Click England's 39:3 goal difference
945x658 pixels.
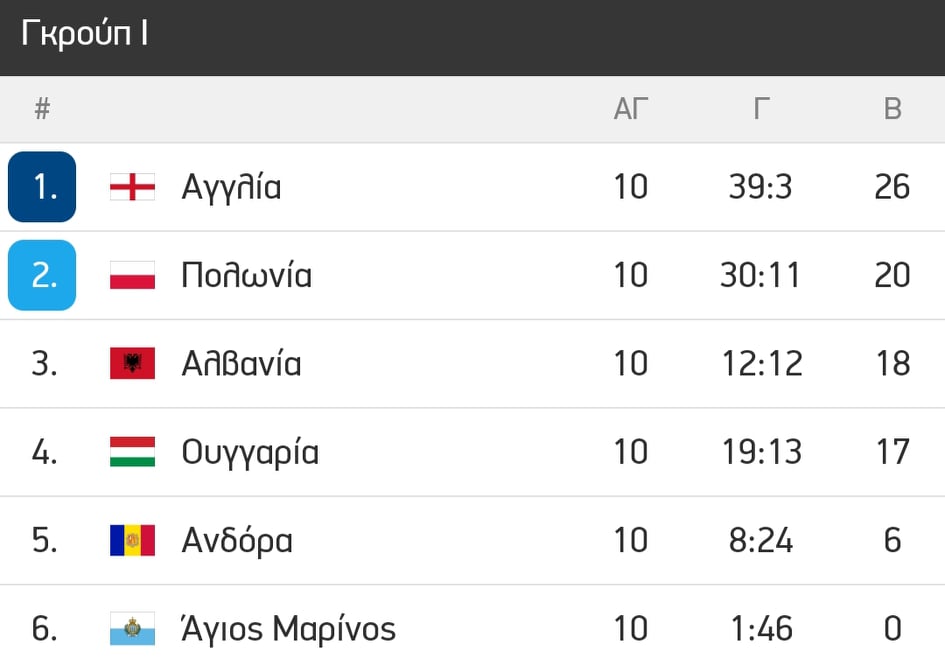pos(761,187)
